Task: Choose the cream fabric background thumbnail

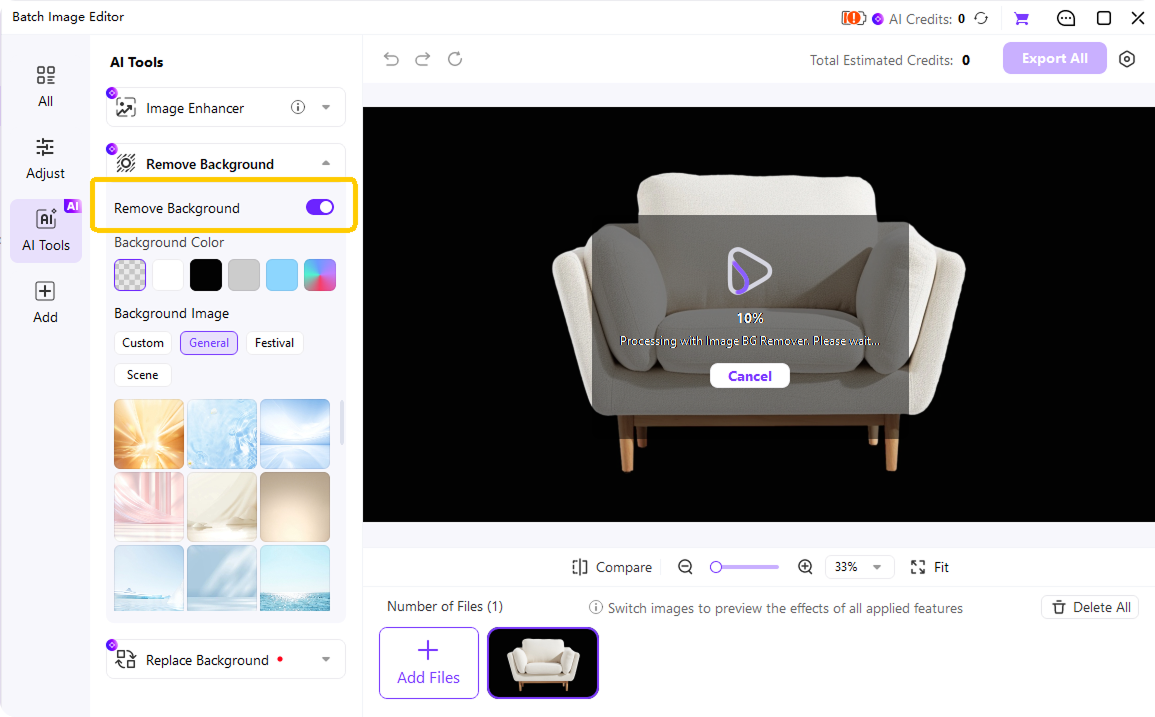Action: [222, 507]
